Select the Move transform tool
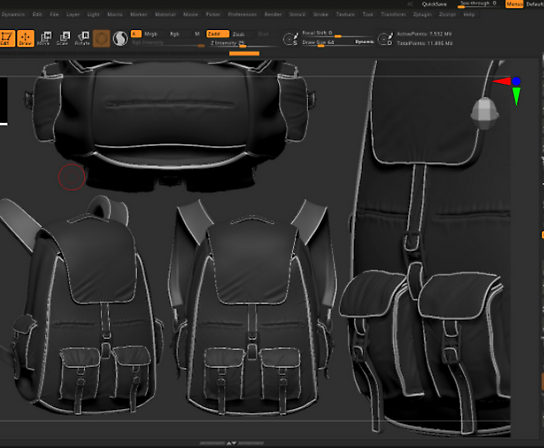Image resolution: width=544 pixels, height=448 pixels. pyautogui.click(x=44, y=39)
